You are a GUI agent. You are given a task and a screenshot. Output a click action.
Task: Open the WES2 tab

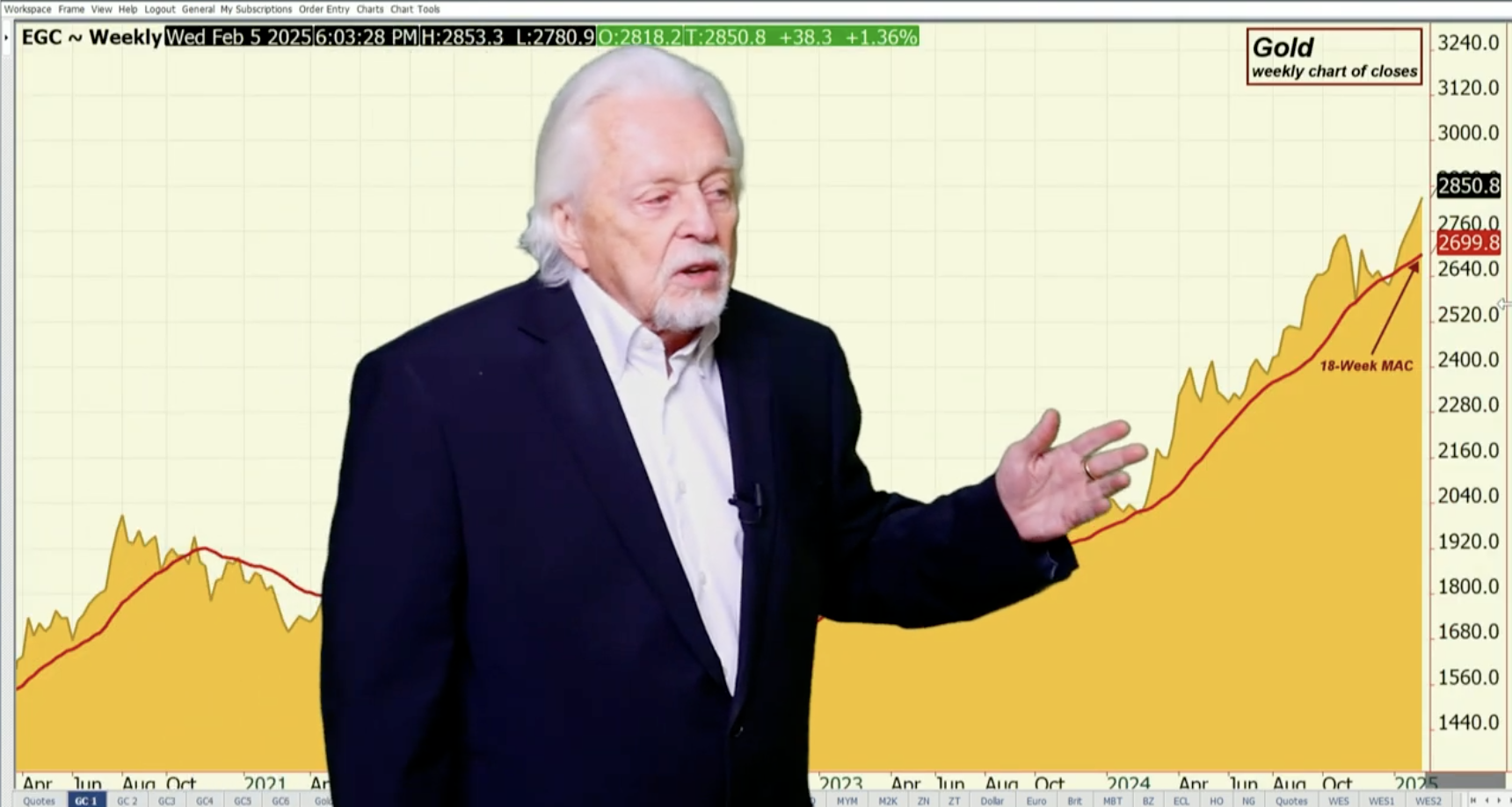(x=1428, y=801)
